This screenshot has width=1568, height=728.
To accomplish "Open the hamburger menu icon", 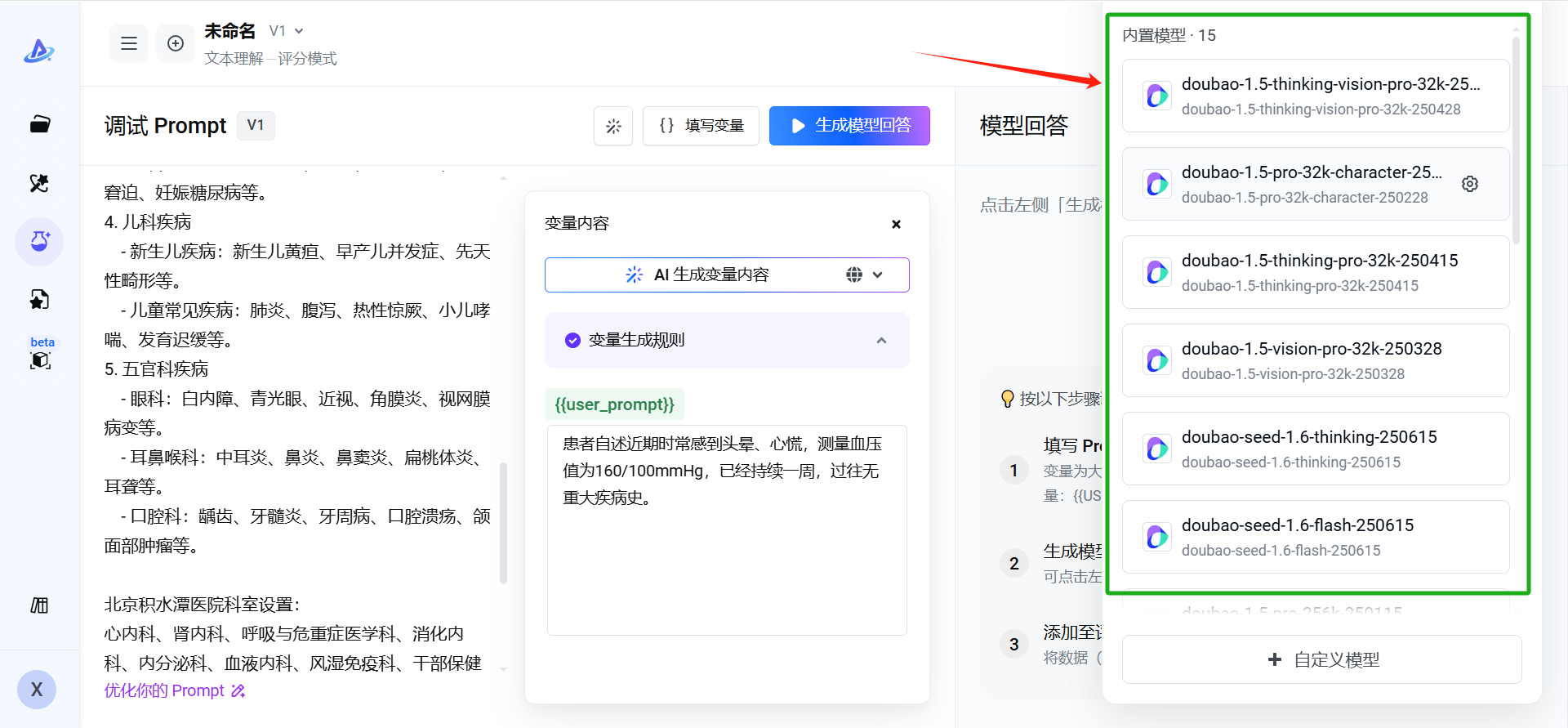I will [x=129, y=43].
